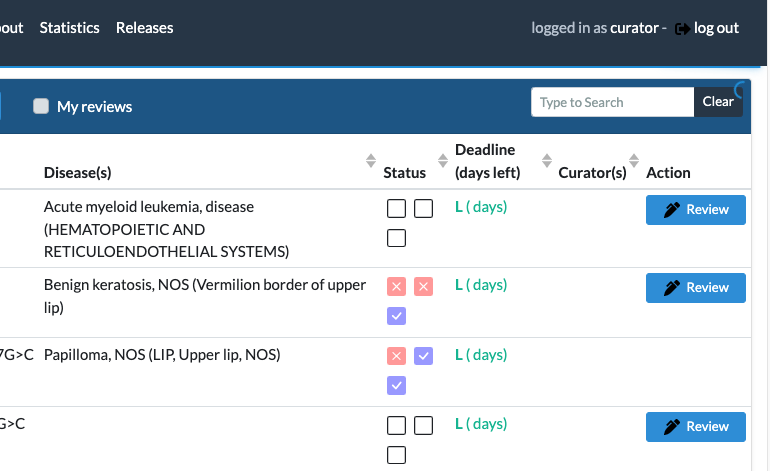Click pencil icon in Benign keratosis Review
Screen dimensions: 770x471
[672, 288]
